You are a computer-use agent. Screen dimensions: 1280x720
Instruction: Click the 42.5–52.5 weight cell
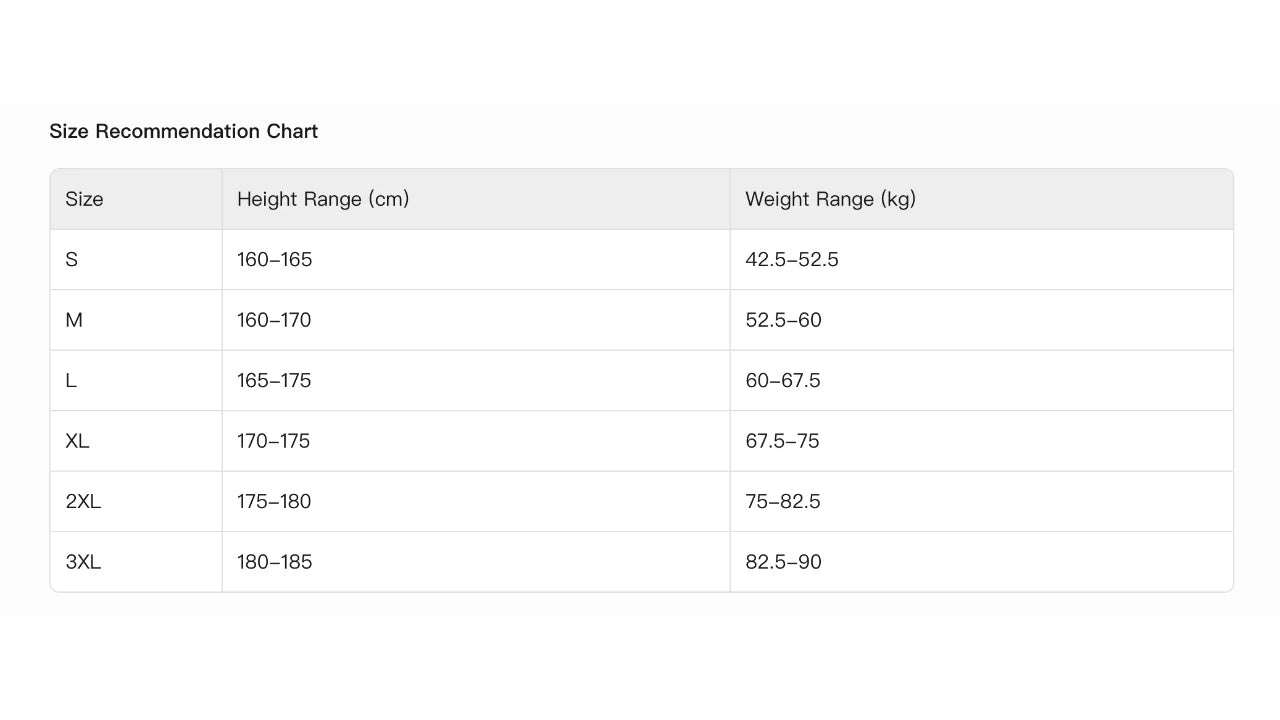point(791,260)
